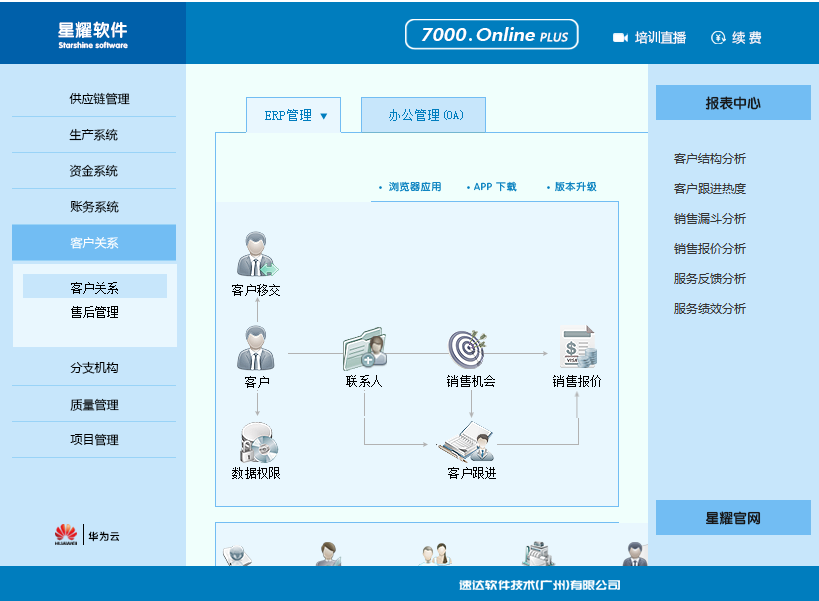This screenshot has height=601, width=819.
Task: Open 分支机构 in the sidebar
Action: 94,368
